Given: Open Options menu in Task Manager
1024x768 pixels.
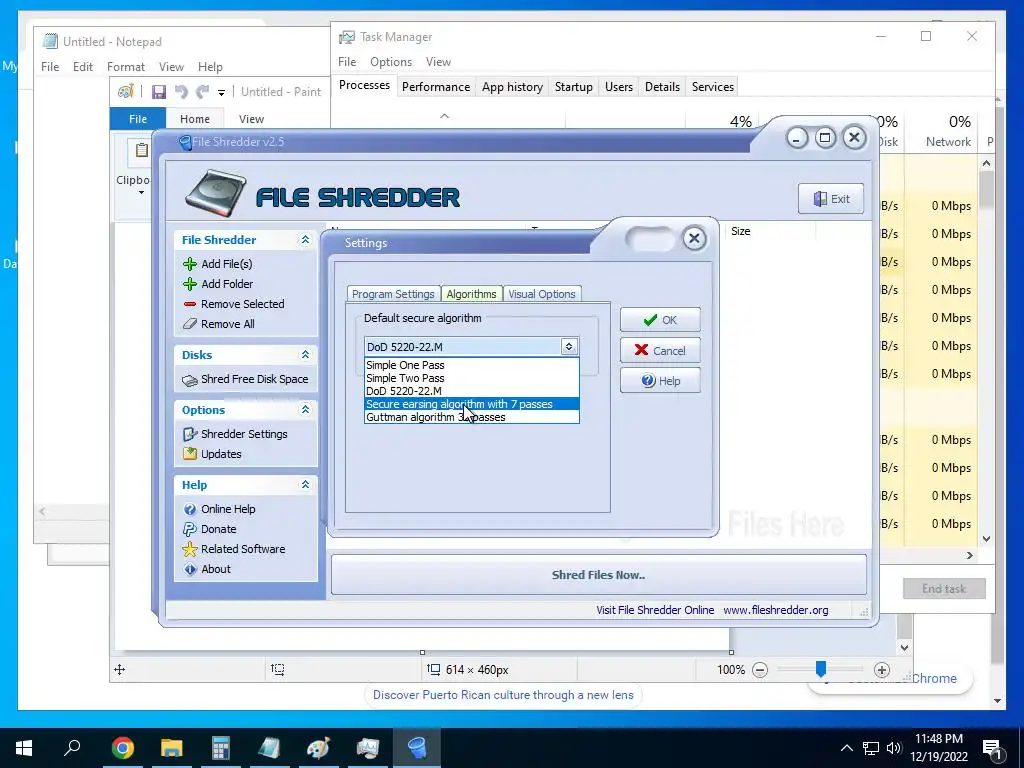Looking at the screenshot, I should 391,62.
